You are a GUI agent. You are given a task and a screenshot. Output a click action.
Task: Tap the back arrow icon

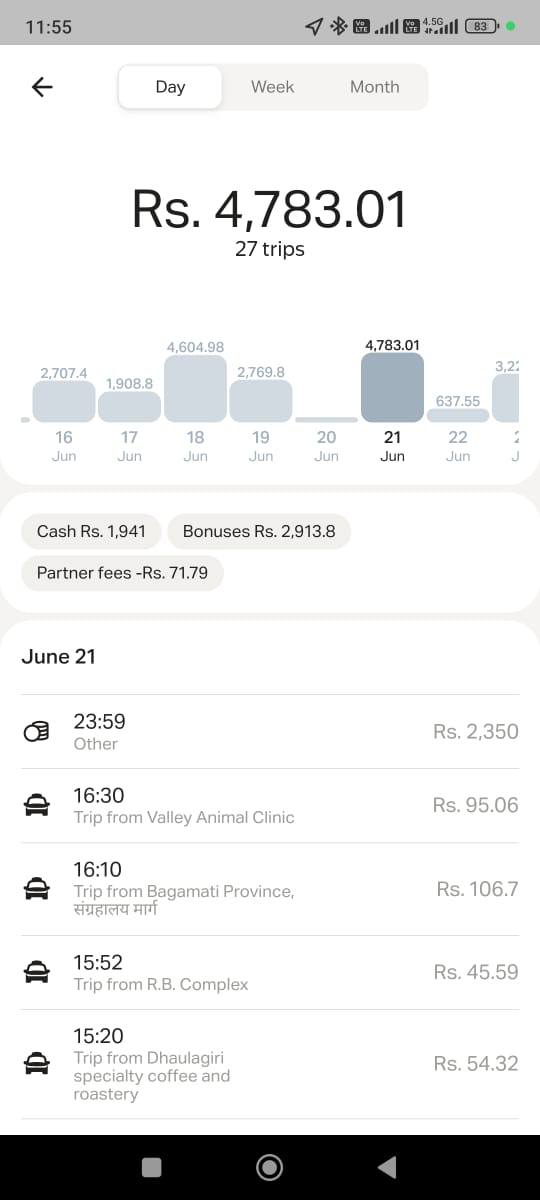click(42, 87)
